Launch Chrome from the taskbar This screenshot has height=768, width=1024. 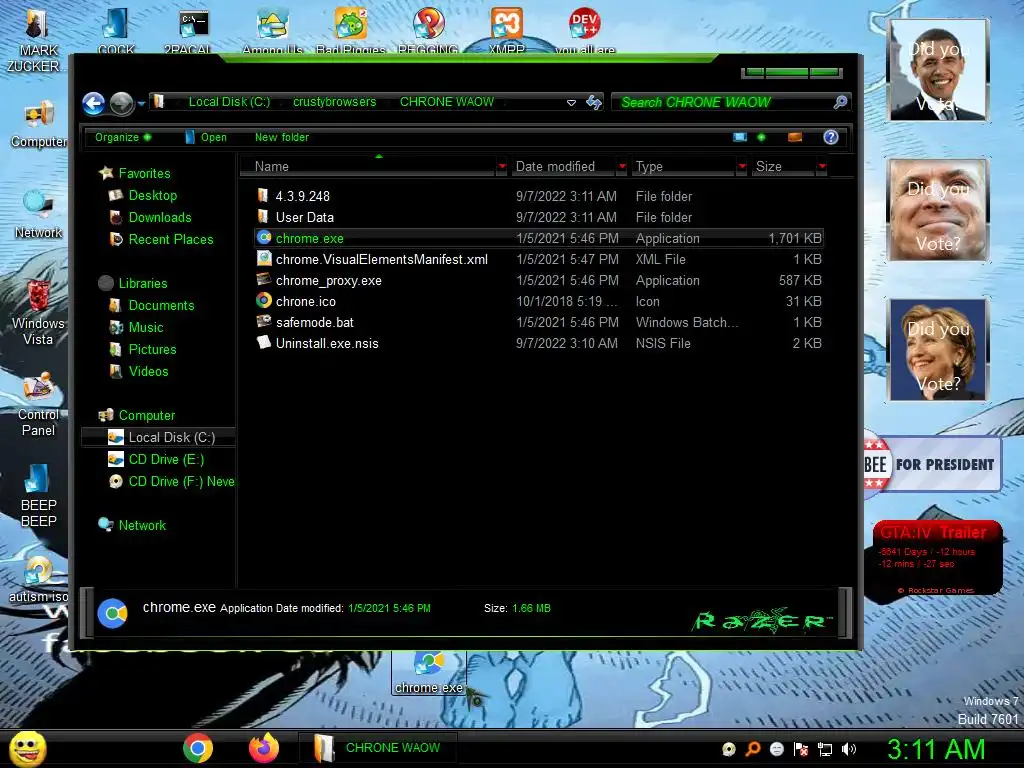(x=198, y=748)
